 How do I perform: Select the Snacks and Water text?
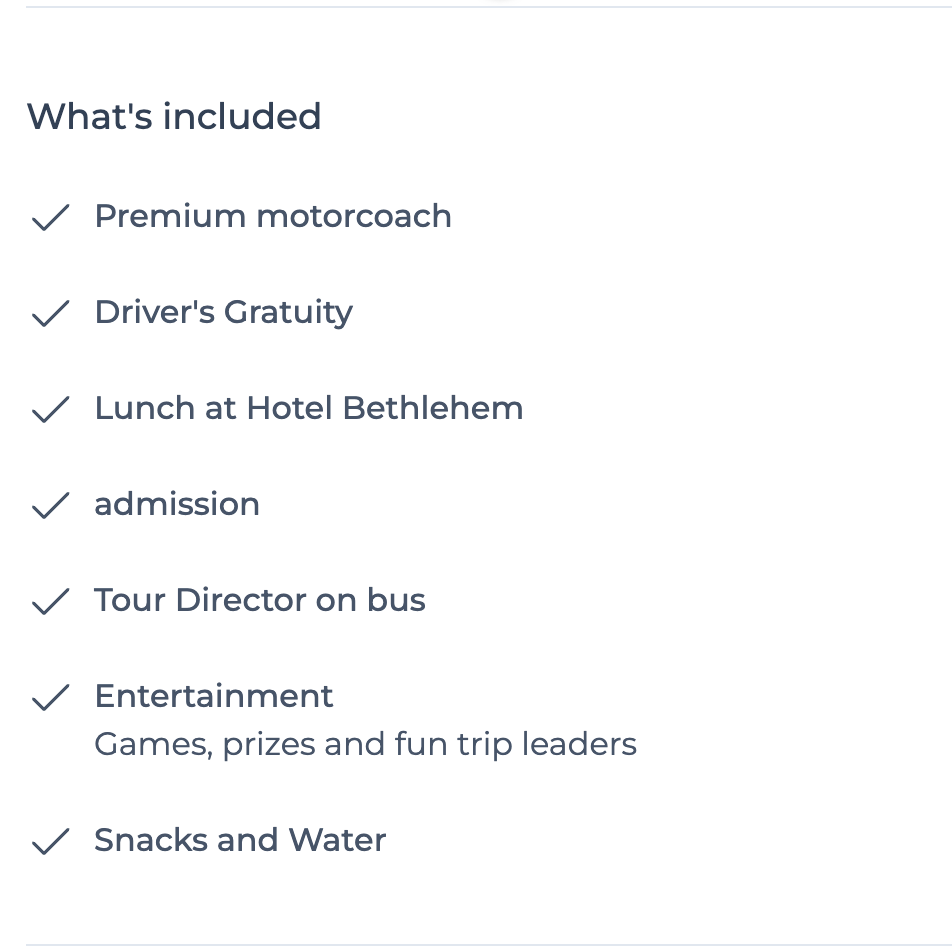click(240, 840)
